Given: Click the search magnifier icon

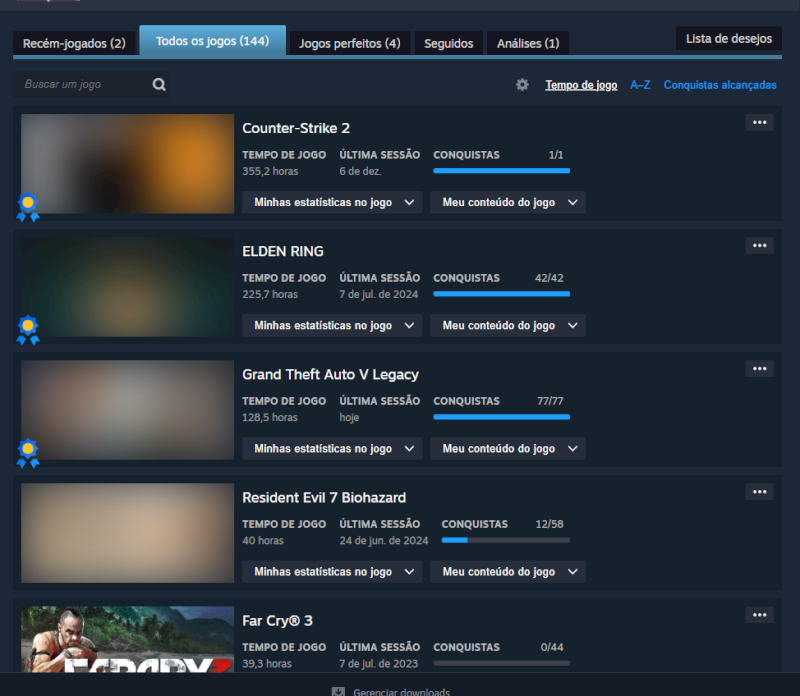Looking at the screenshot, I should click(159, 85).
